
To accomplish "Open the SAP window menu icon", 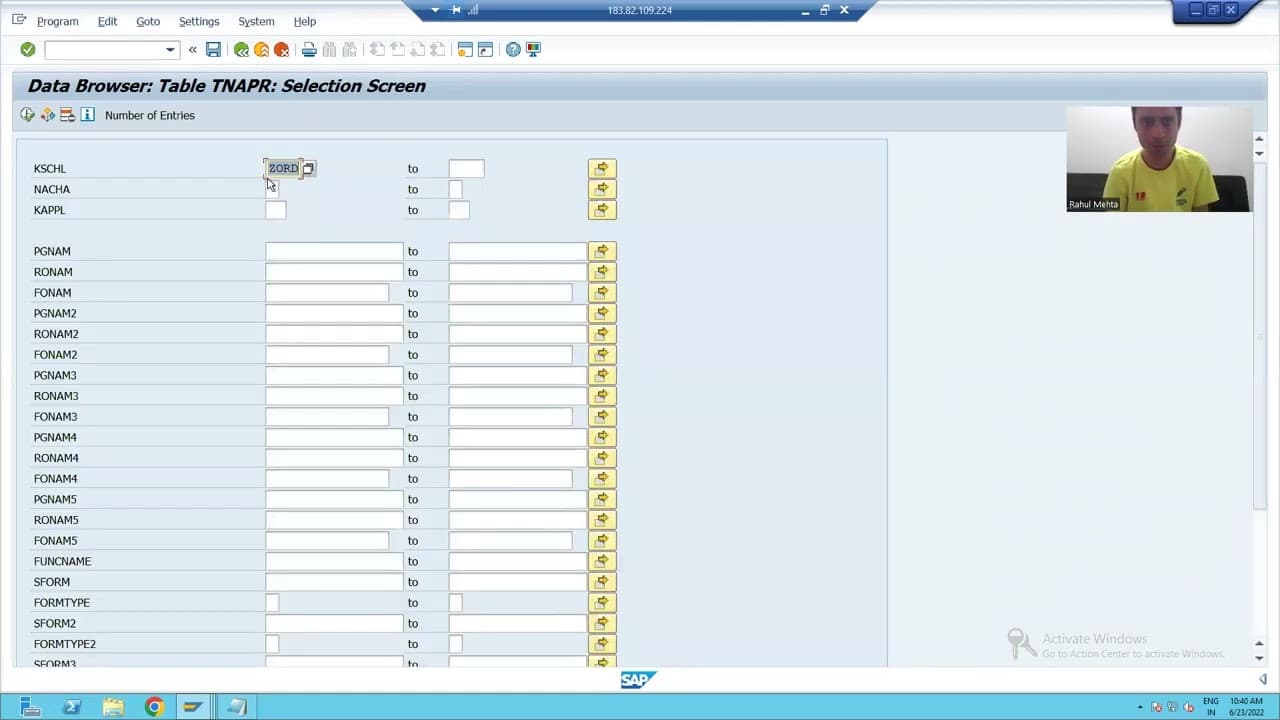I will coord(19,20).
